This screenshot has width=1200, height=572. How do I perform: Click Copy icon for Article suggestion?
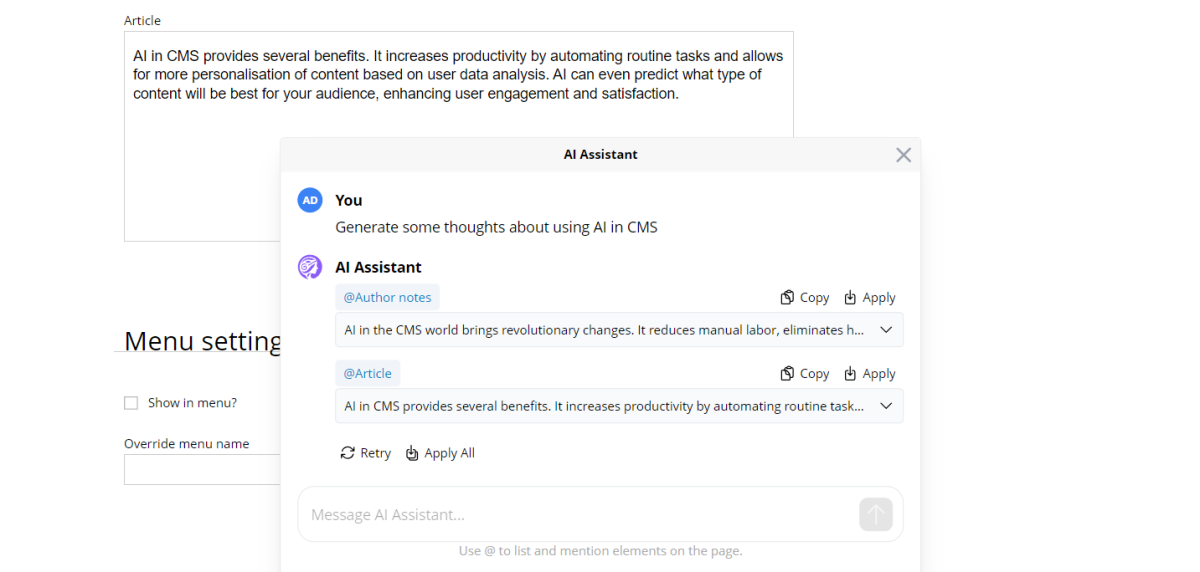(x=788, y=373)
